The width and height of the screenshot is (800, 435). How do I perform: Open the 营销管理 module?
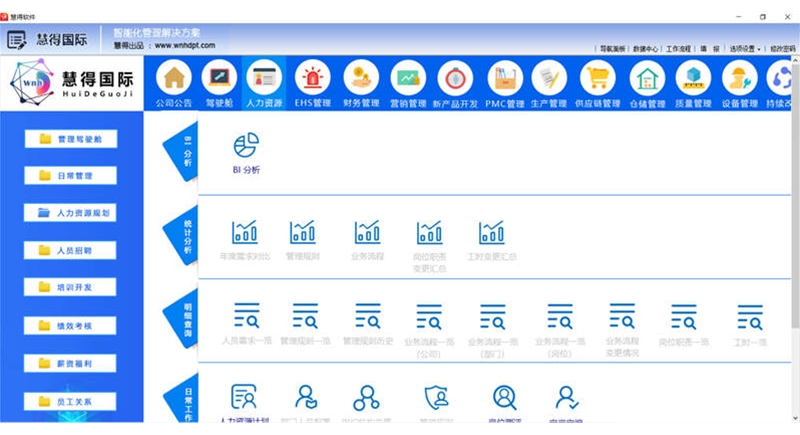408,78
